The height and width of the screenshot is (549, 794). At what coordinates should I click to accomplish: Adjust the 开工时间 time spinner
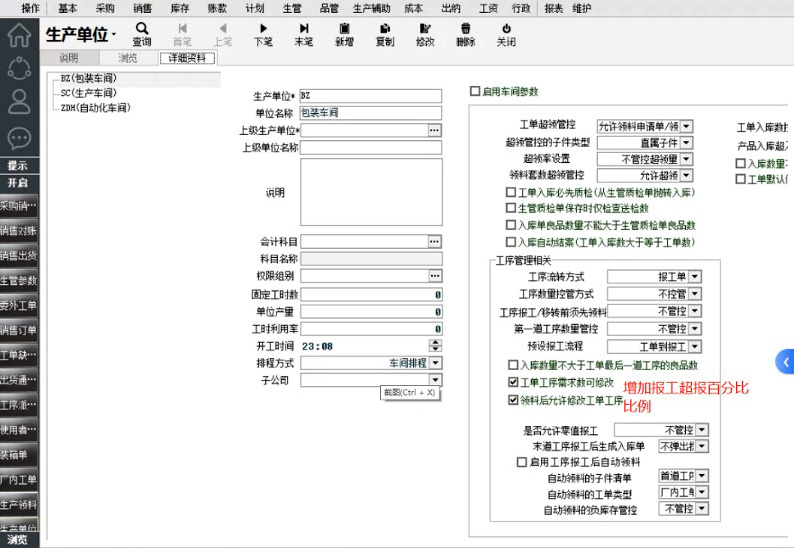point(435,345)
